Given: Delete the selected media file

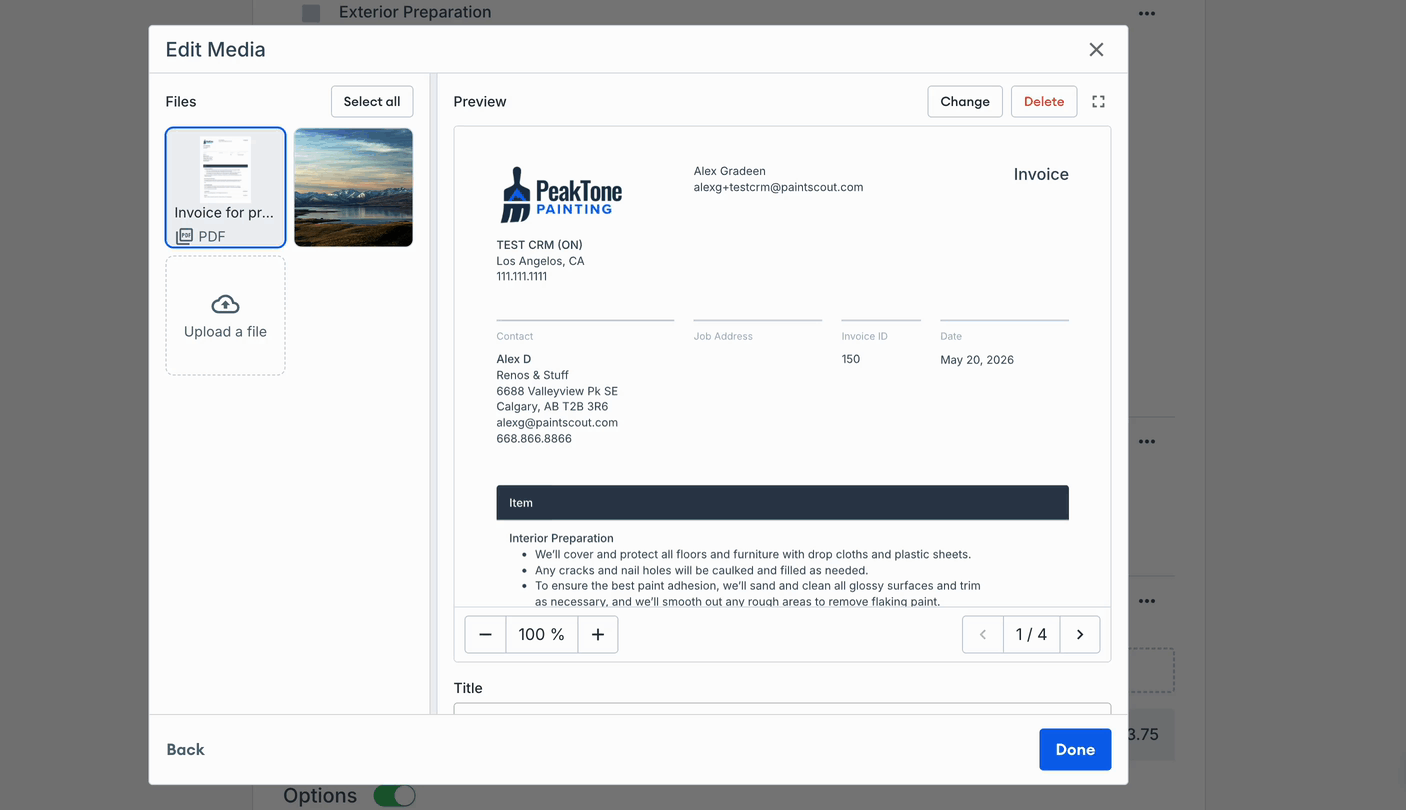Looking at the screenshot, I should pos(1044,101).
